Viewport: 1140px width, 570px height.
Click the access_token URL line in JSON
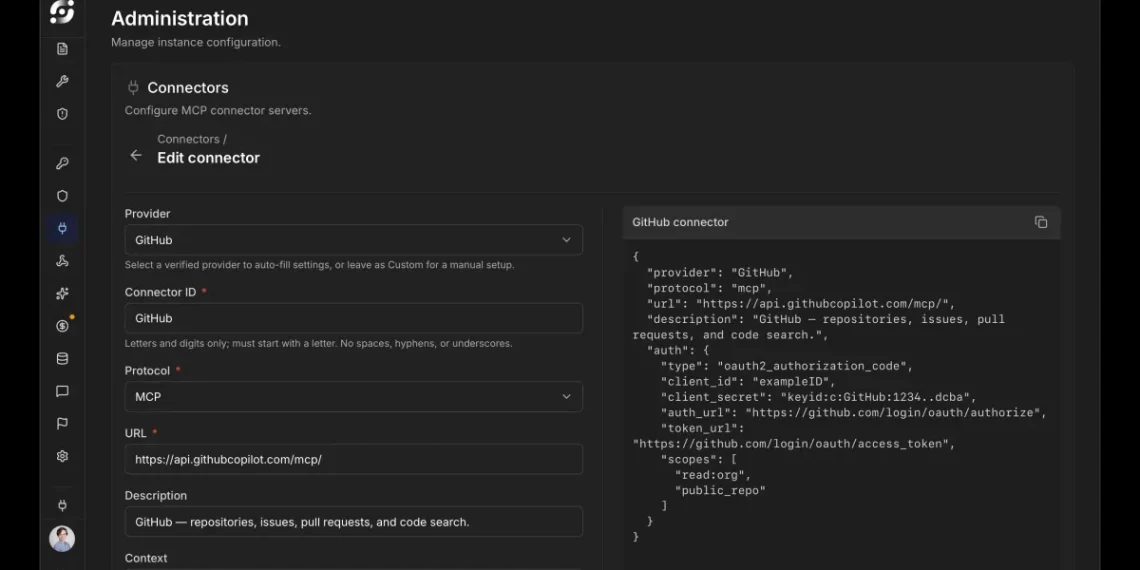tap(794, 444)
